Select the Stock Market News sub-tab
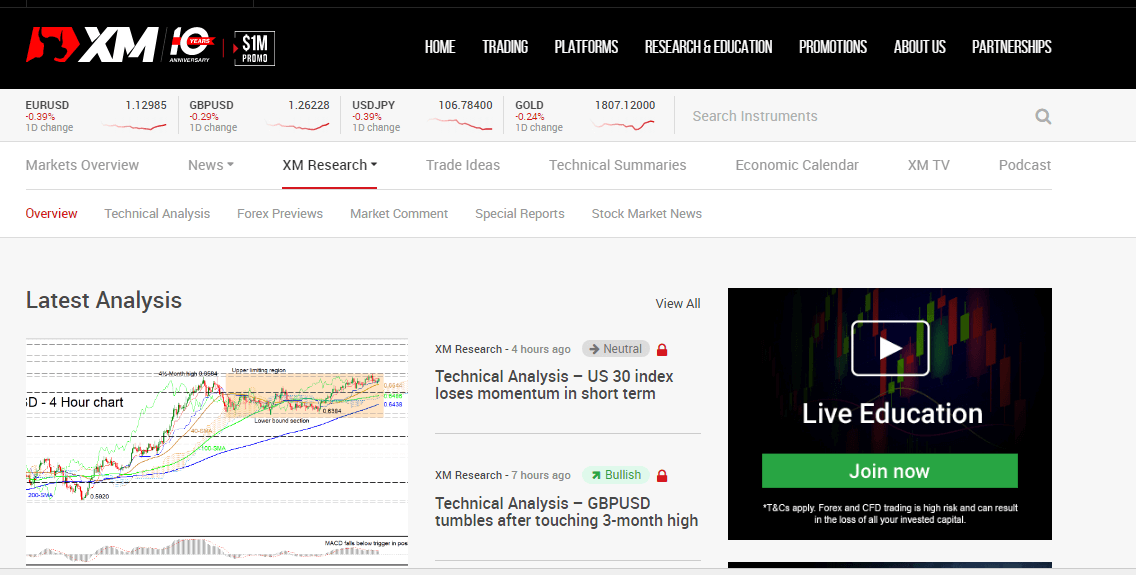Screen dimensions: 1136x575 pos(646,214)
